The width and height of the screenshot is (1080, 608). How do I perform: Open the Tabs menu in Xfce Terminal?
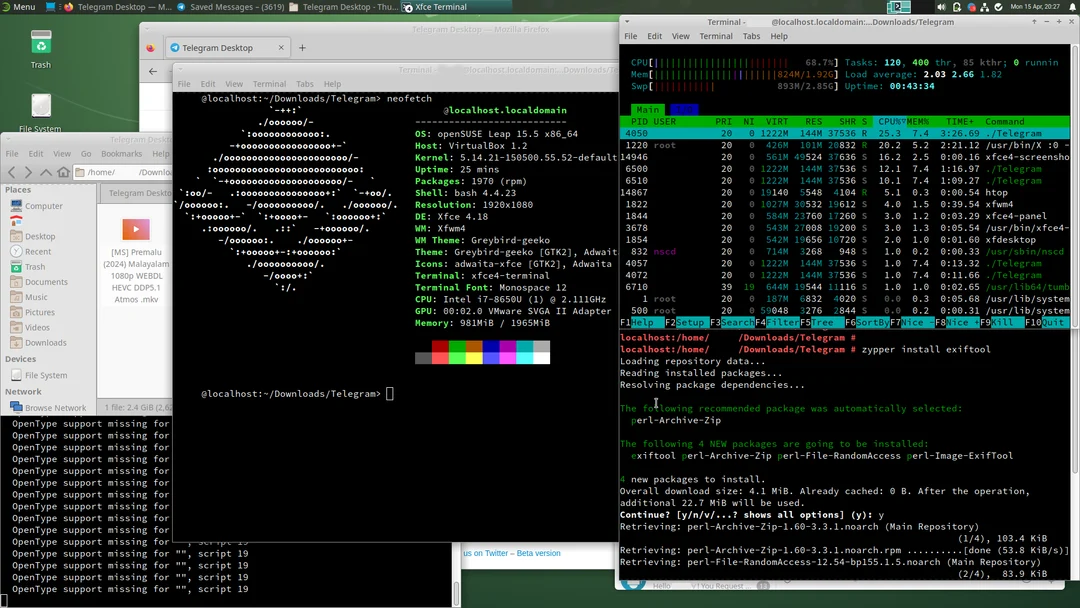pos(751,36)
